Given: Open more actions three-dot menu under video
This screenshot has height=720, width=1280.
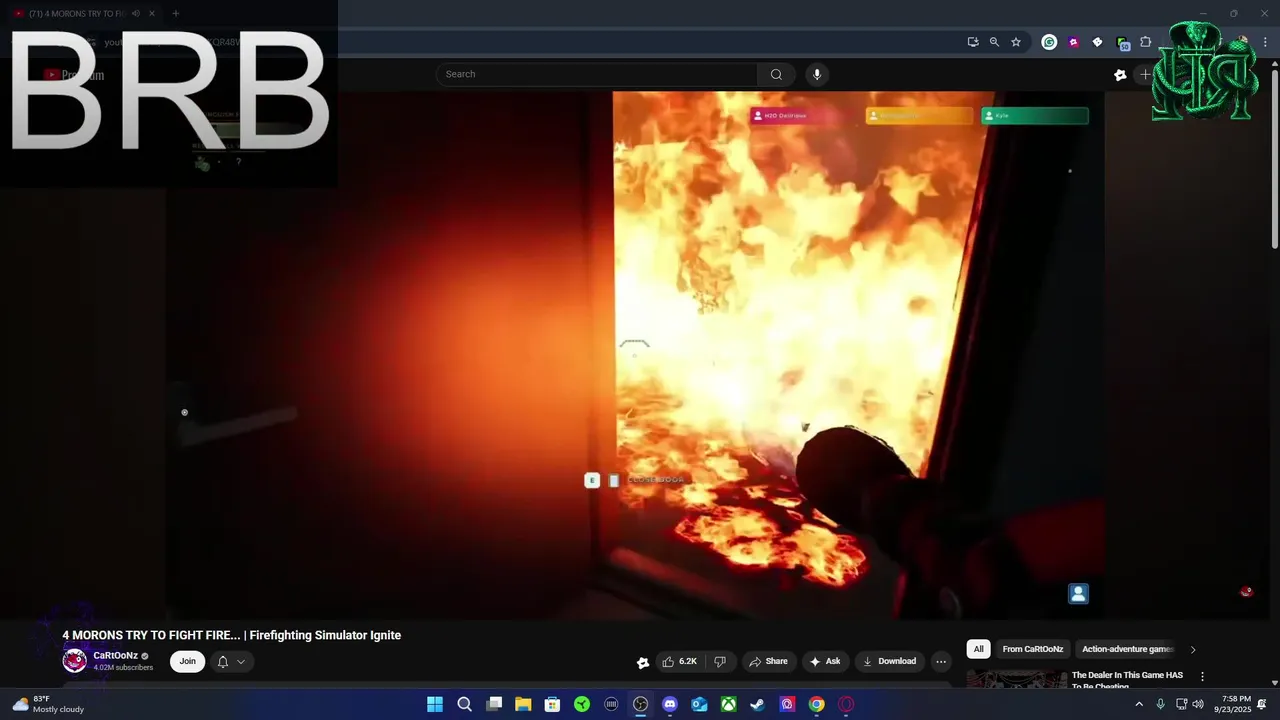Looking at the screenshot, I should (x=940, y=661).
